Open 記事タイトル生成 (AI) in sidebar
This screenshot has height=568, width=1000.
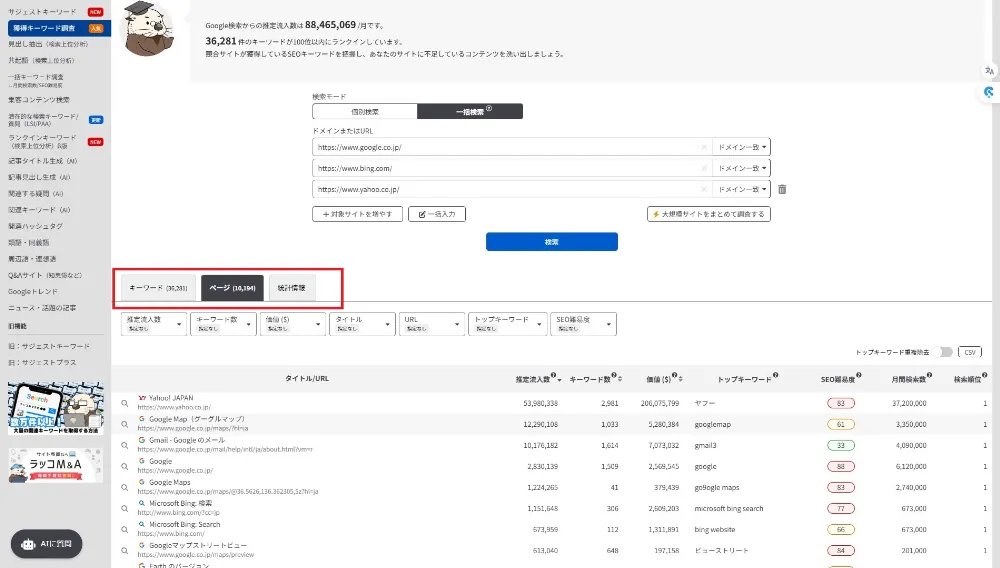pos(42,161)
